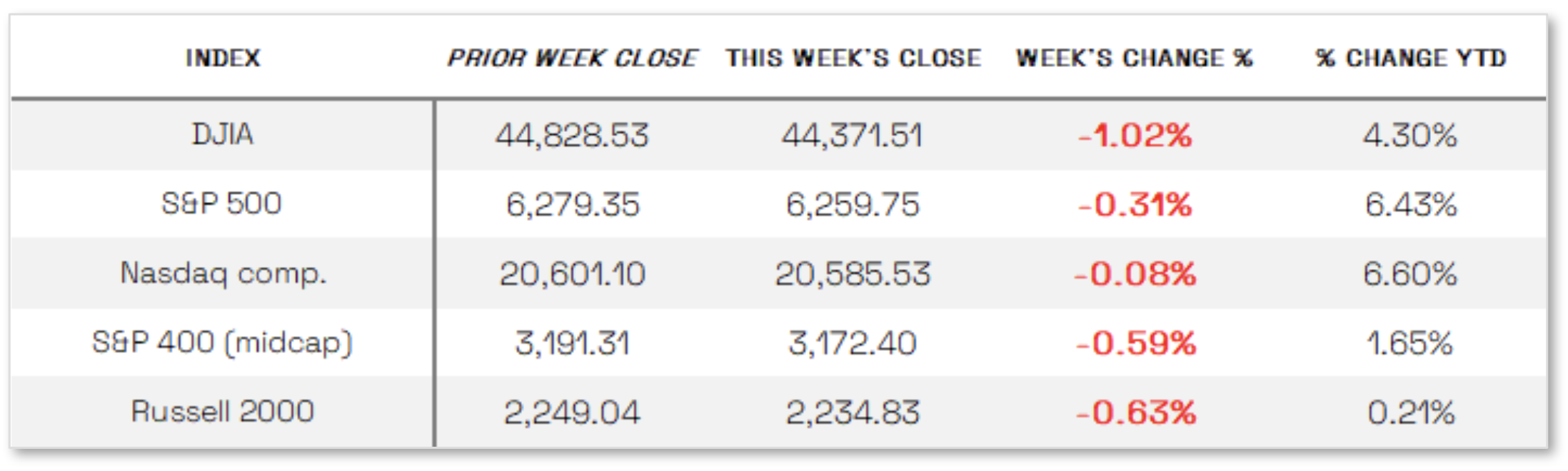Click THIS WEEK'S CLOSE column header
The image size is (1568, 471).
(x=854, y=58)
